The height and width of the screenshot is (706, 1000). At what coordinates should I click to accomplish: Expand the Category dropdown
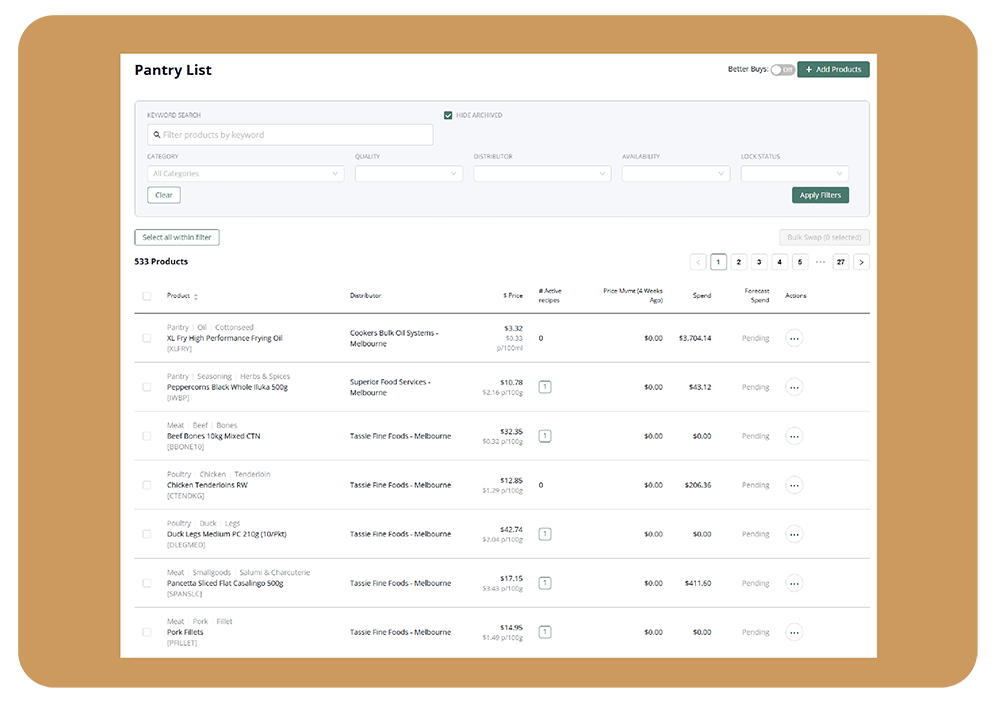[x=245, y=174]
